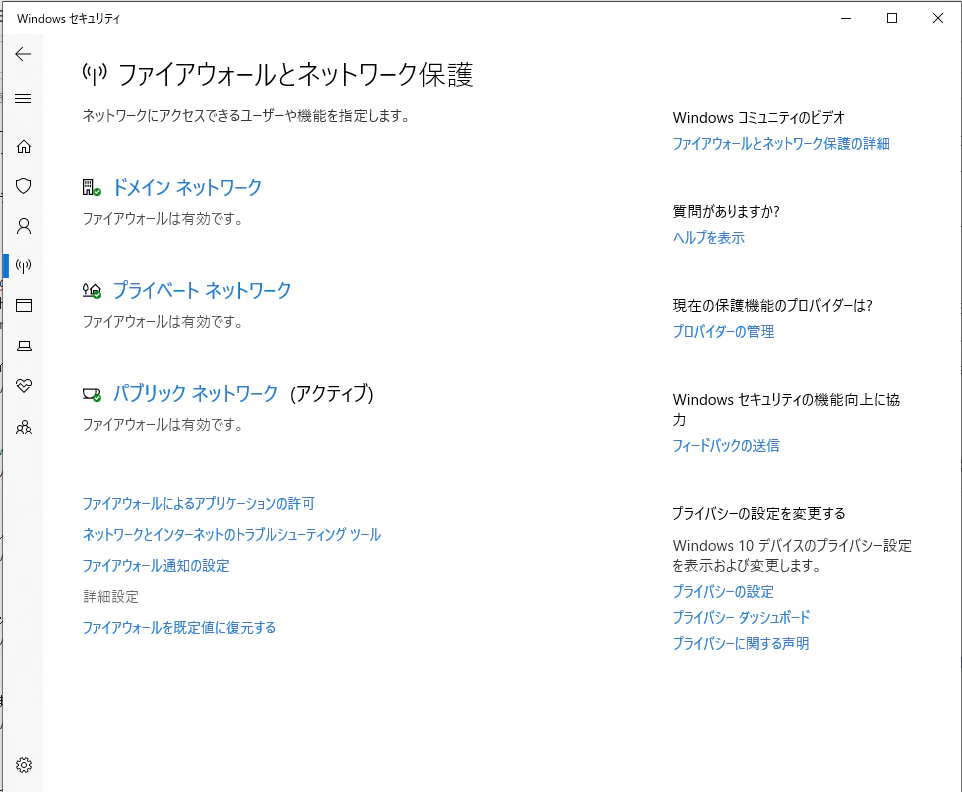Click 現在の保護機能のプロバイダーは? heading
This screenshot has height=792, width=962.
pyautogui.click(x=772, y=305)
